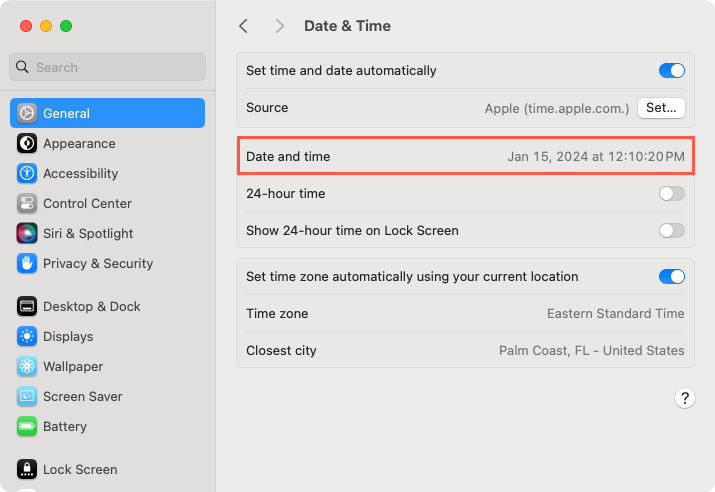Image resolution: width=715 pixels, height=492 pixels.
Task: Click the Set... source button
Action: tap(661, 108)
